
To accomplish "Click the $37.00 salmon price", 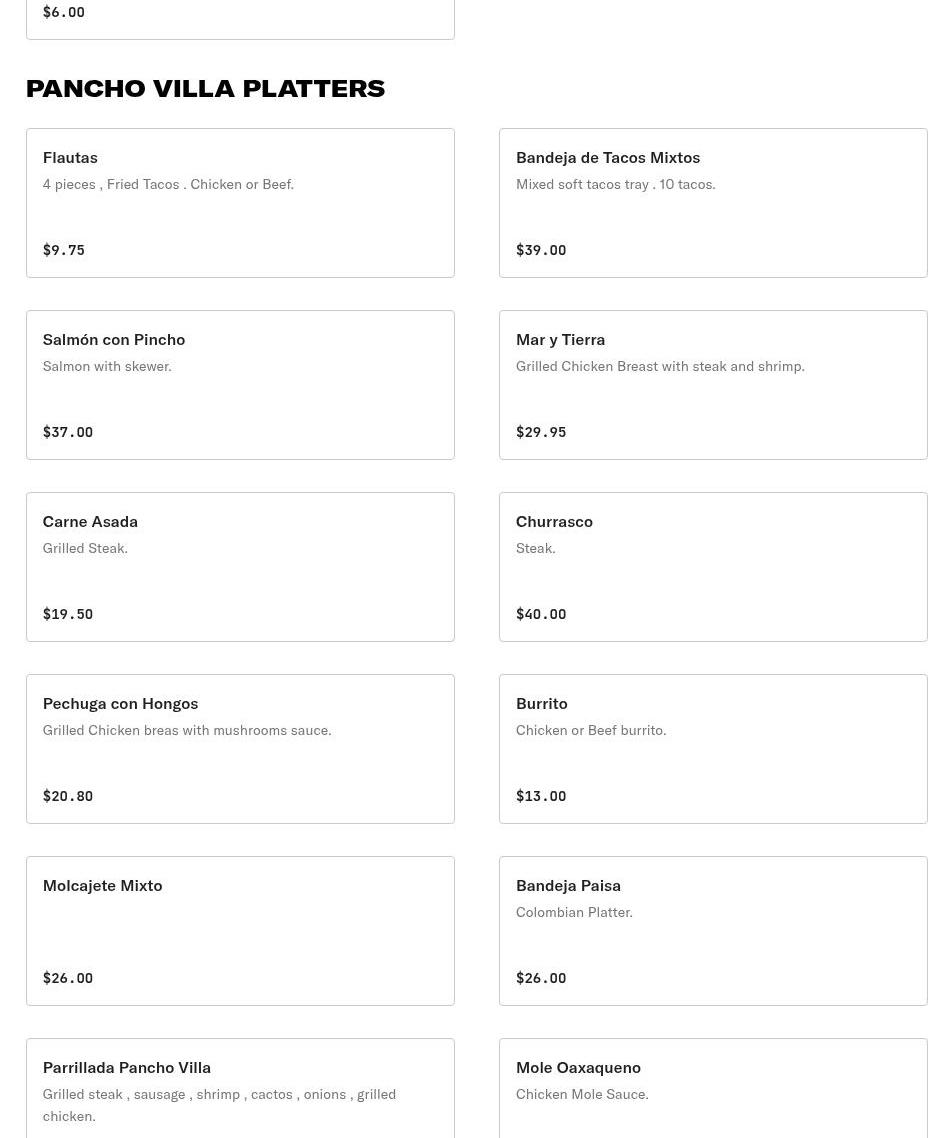I will click(68, 432).
